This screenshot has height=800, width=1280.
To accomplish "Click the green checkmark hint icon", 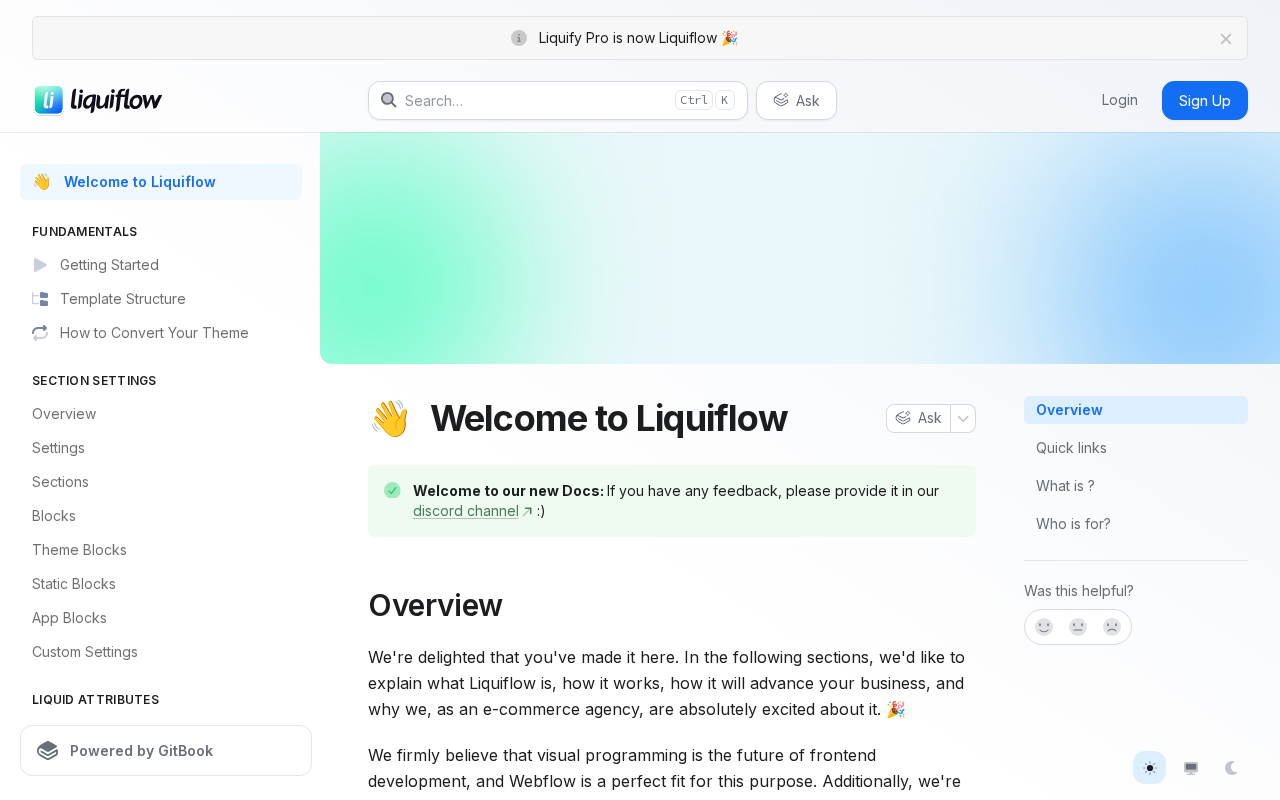I will [x=392, y=490].
